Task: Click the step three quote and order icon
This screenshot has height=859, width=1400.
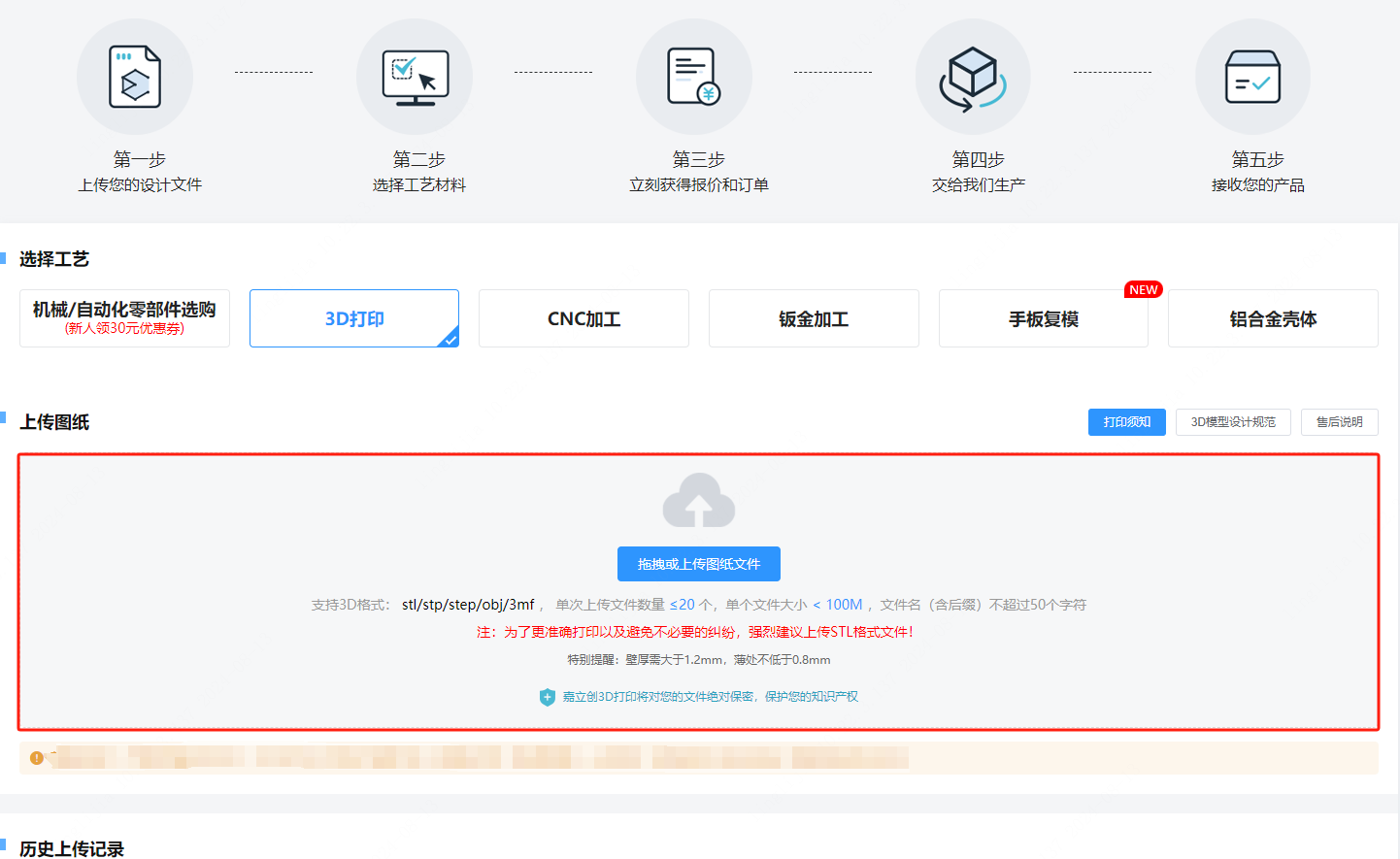Action: [x=694, y=77]
